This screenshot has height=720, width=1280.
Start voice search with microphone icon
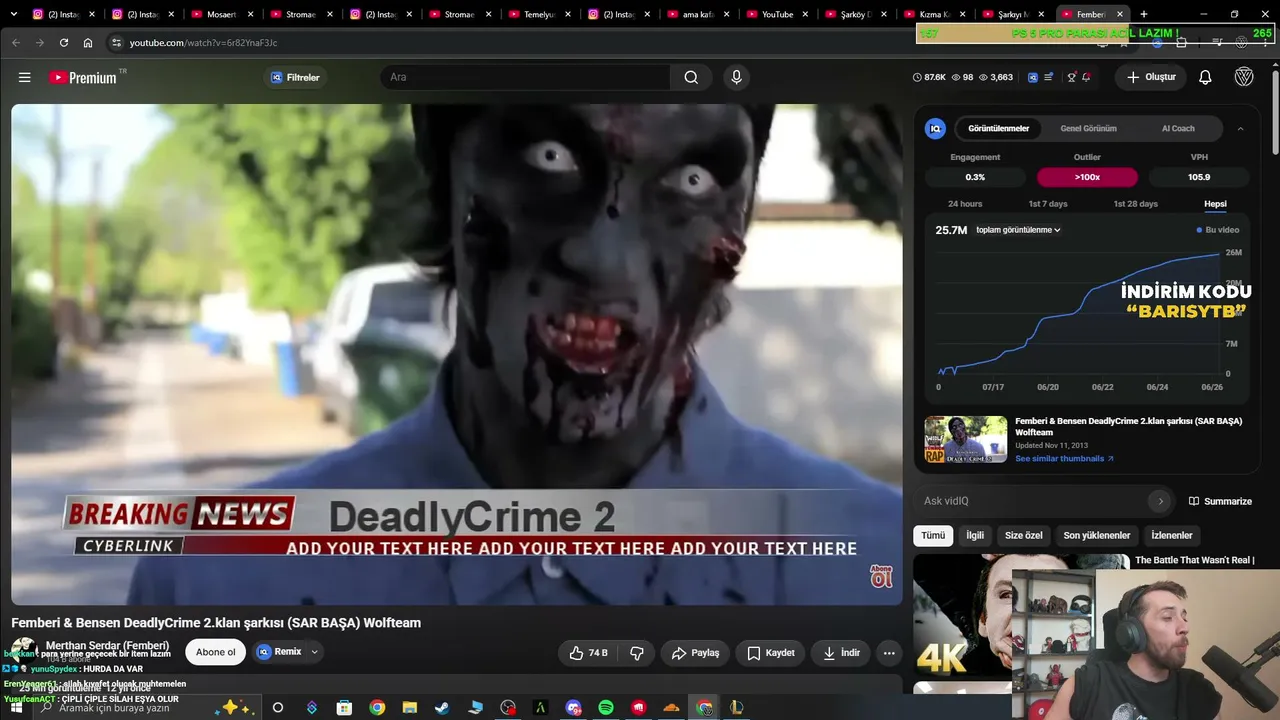click(x=737, y=77)
